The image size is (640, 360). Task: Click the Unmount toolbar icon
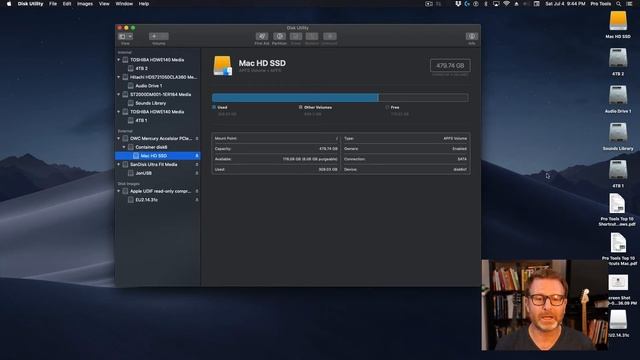(330, 36)
